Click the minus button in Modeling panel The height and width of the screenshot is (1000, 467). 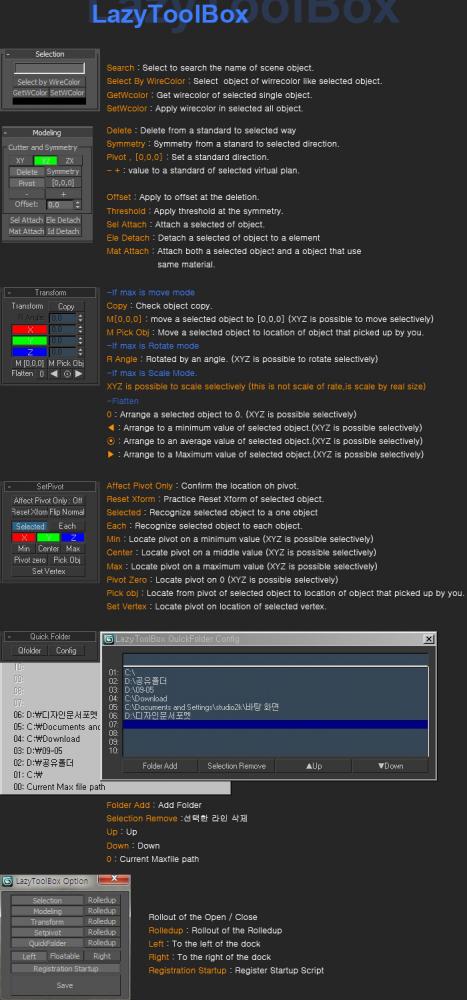click(27, 194)
